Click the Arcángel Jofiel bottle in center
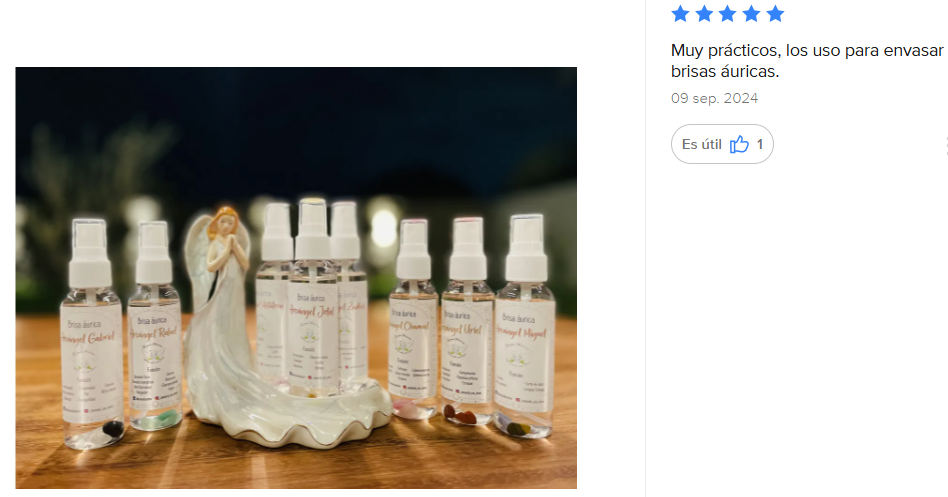Image resolution: width=948 pixels, height=497 pixels. [x=312, y=297]
